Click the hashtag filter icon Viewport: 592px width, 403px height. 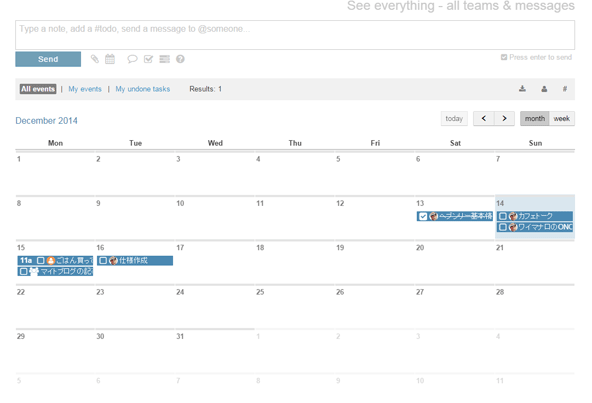(x=565, y=89)
